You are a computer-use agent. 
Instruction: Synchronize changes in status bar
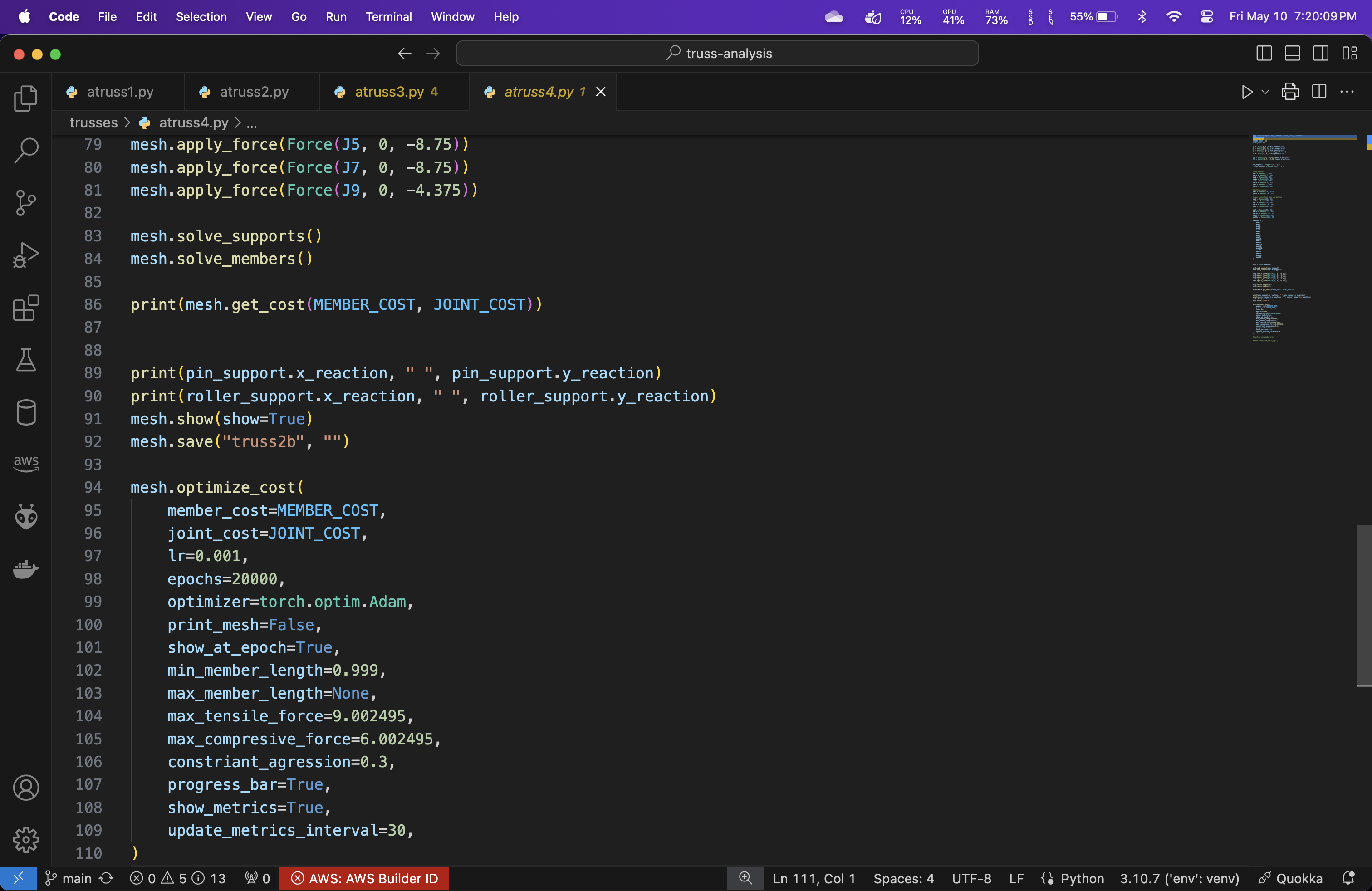coord(106,878)
